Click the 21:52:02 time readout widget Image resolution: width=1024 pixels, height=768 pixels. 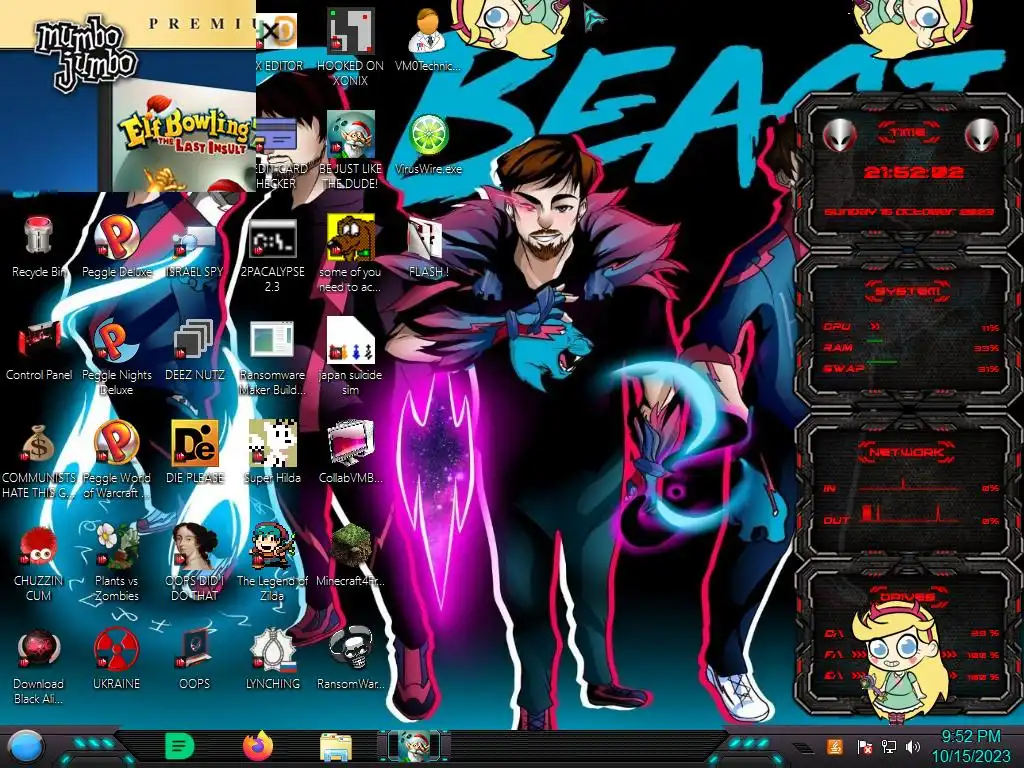pyautogui.click(x=913, y=172)
